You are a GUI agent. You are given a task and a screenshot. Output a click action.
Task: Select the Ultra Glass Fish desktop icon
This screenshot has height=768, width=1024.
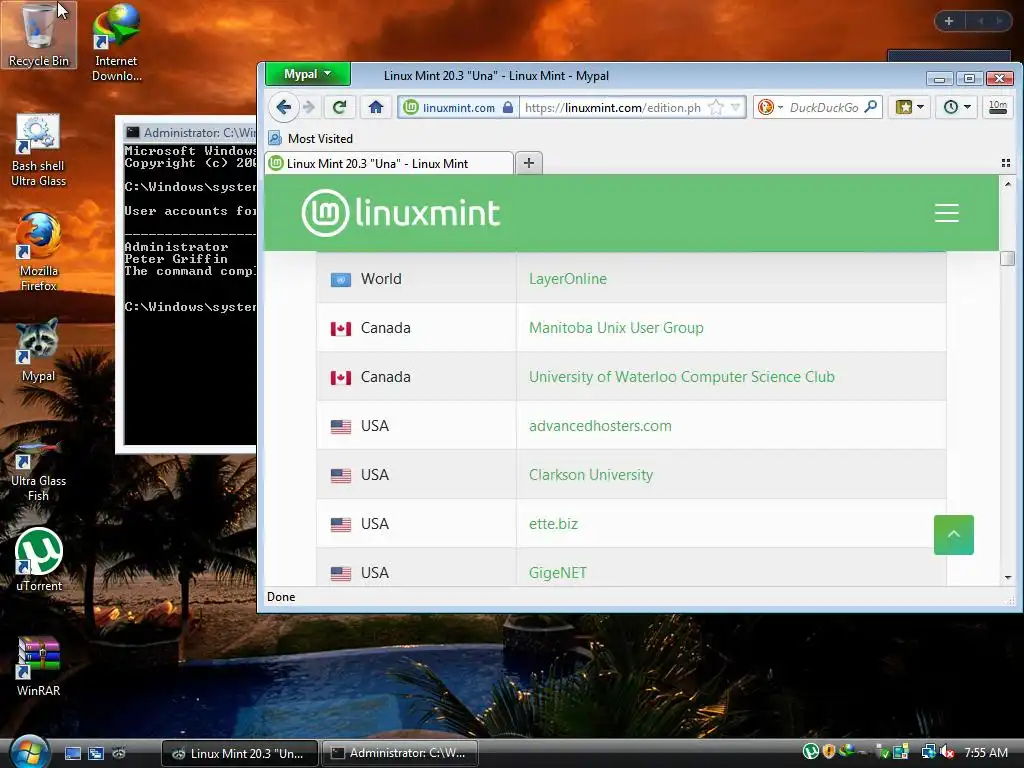pyautogui.click(x=38, y=470)
